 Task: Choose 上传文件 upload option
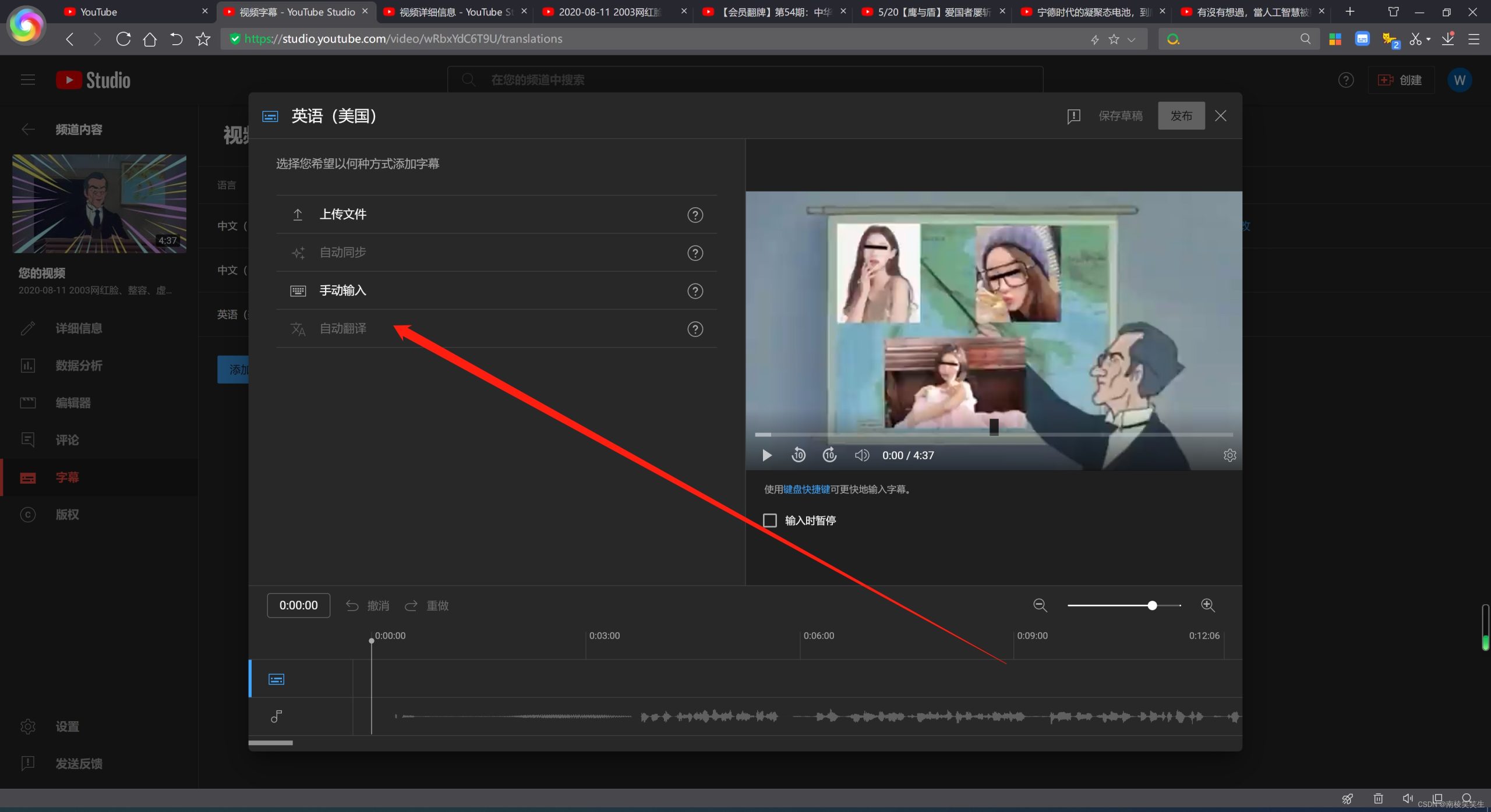496,214
